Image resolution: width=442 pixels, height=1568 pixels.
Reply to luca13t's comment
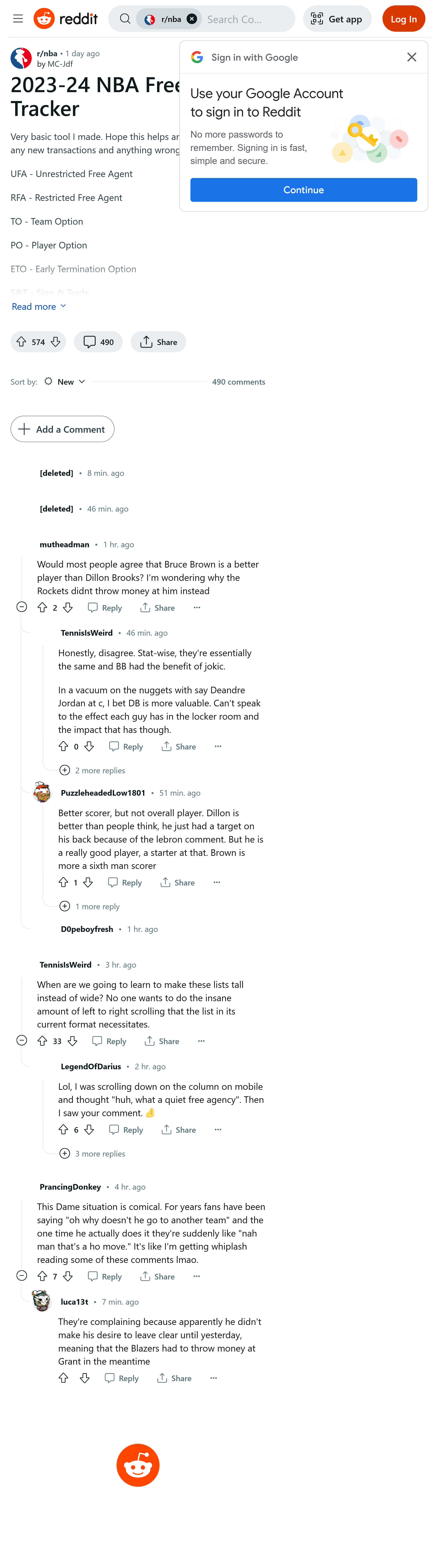point(122,1378)
